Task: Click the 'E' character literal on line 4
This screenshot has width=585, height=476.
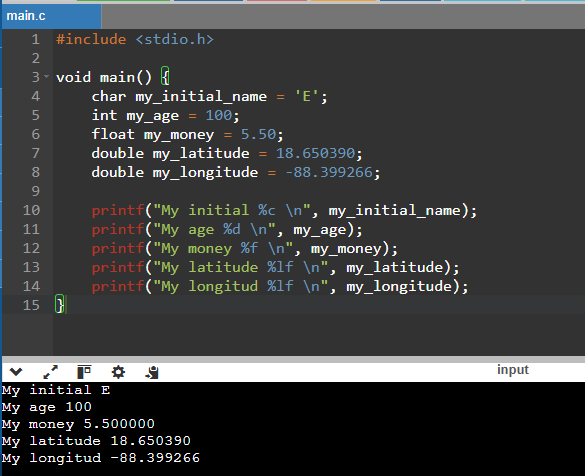Action: [x=307, y=97]
